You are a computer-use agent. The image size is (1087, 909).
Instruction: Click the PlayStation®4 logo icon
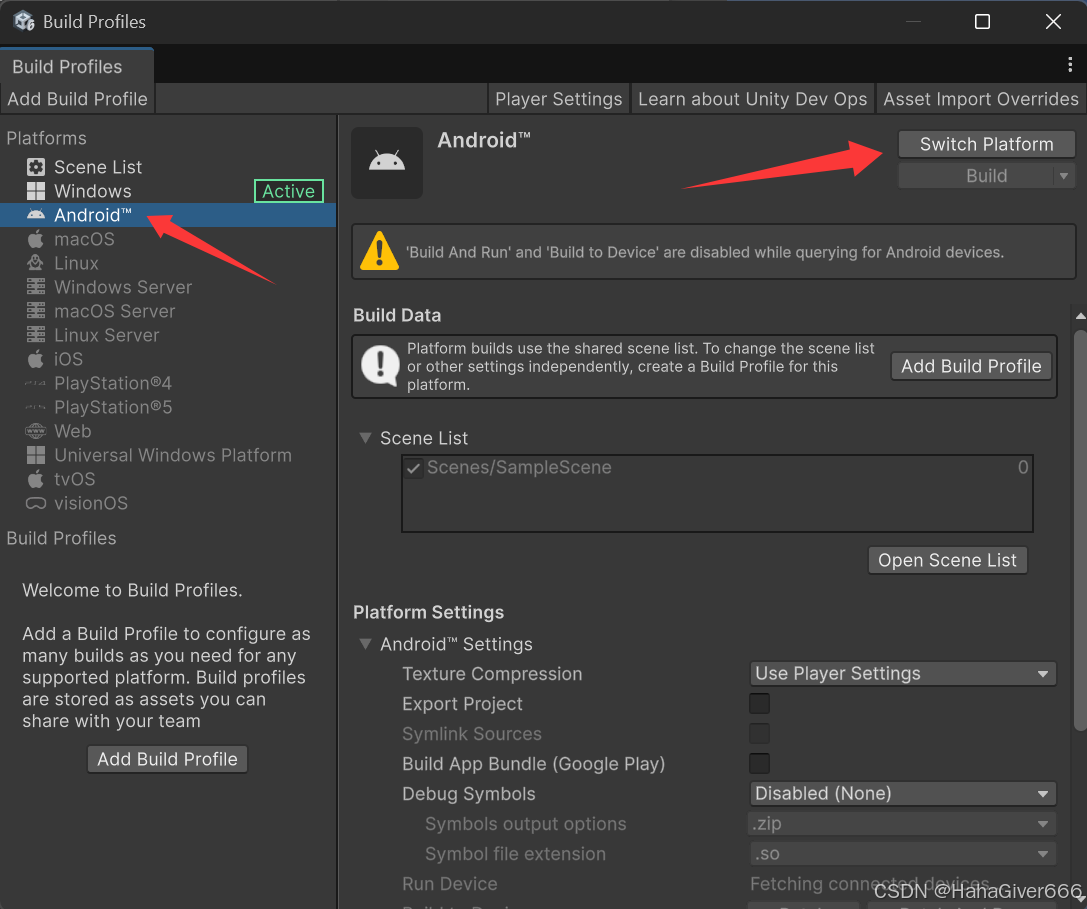[x=36, y=383]
